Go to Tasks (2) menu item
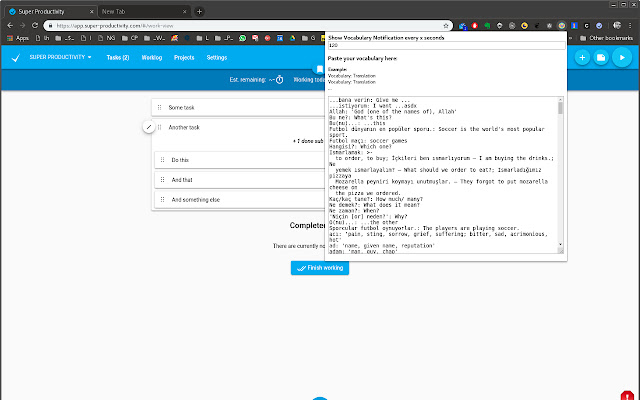Viewport: 640px width, 400px height. [118, 58]
